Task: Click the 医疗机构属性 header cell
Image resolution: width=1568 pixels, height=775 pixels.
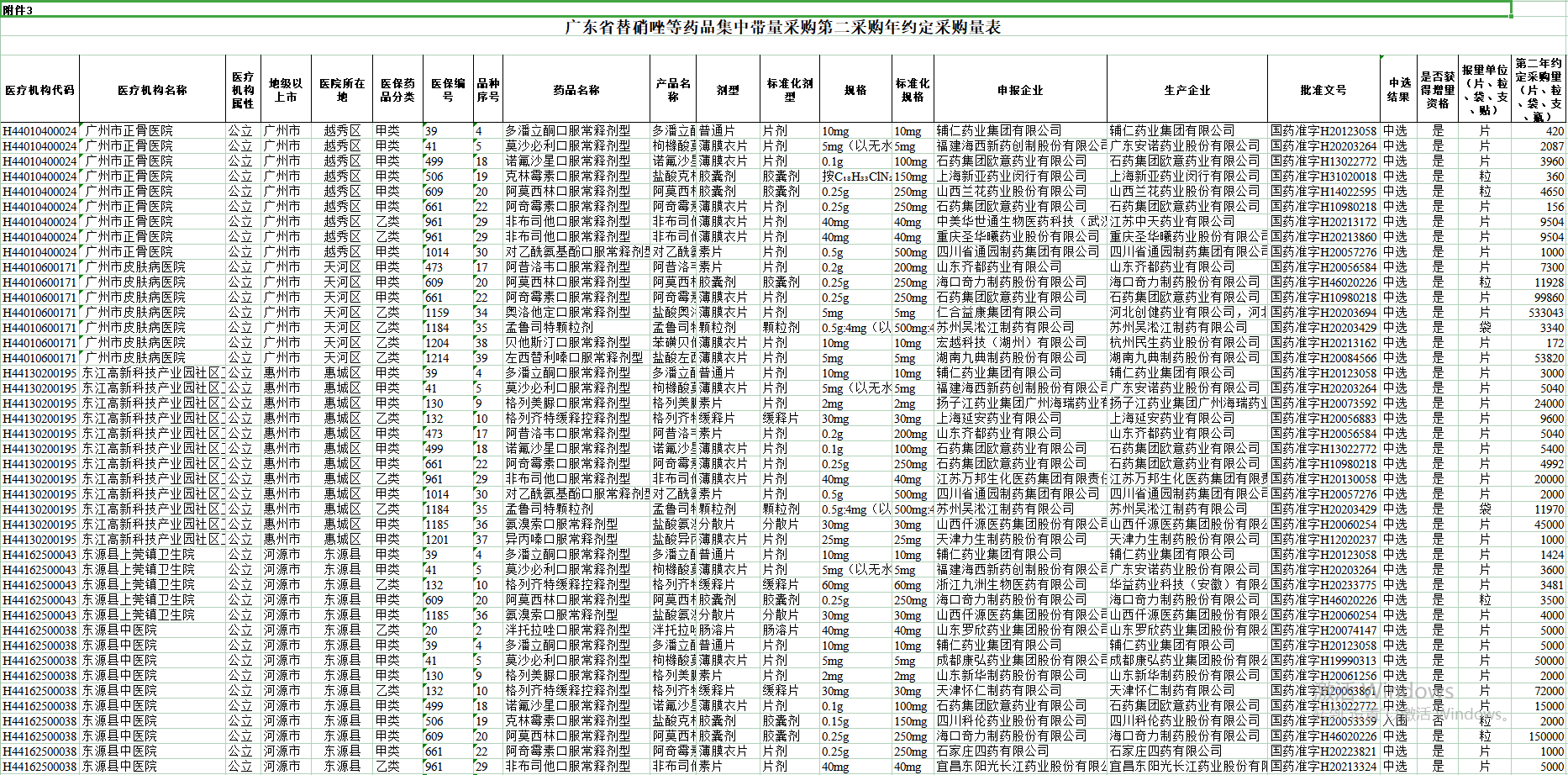Action: coord(243,90)
